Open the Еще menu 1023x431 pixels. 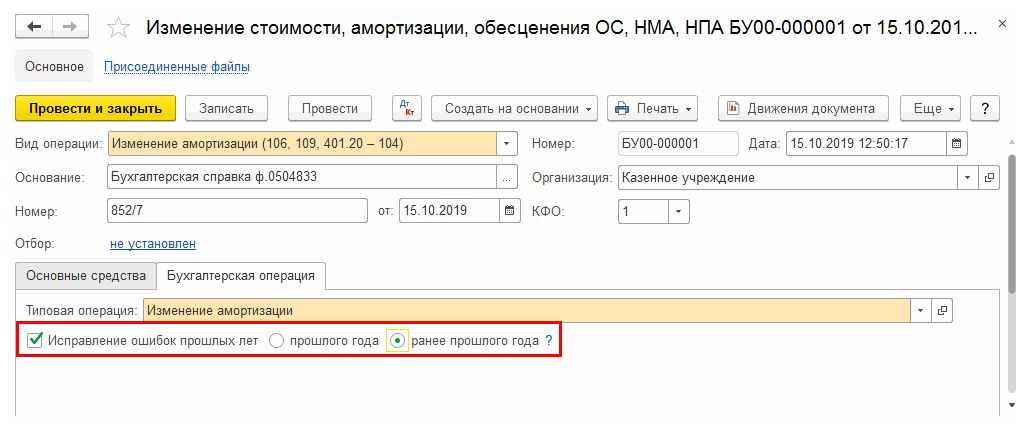point(931,109)
